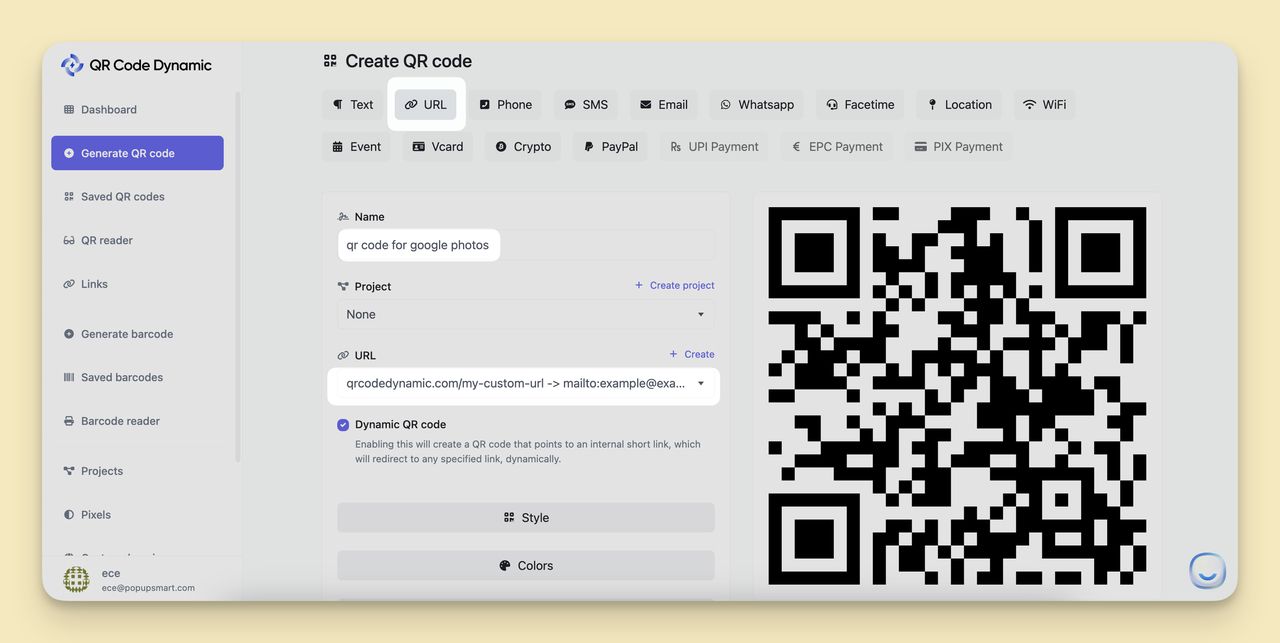Click the Links chain icon in sidebar
This screenshot has height=643, width=1280.
[x=69, y=284]
